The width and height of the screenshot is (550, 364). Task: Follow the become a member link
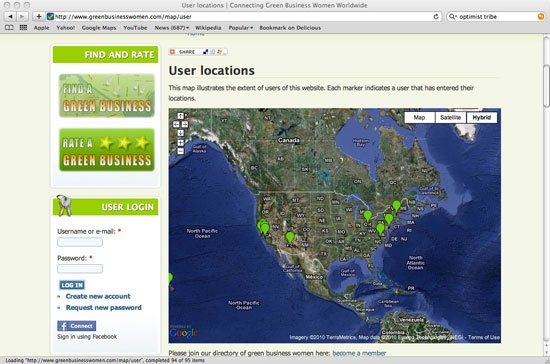coord(359,353)
